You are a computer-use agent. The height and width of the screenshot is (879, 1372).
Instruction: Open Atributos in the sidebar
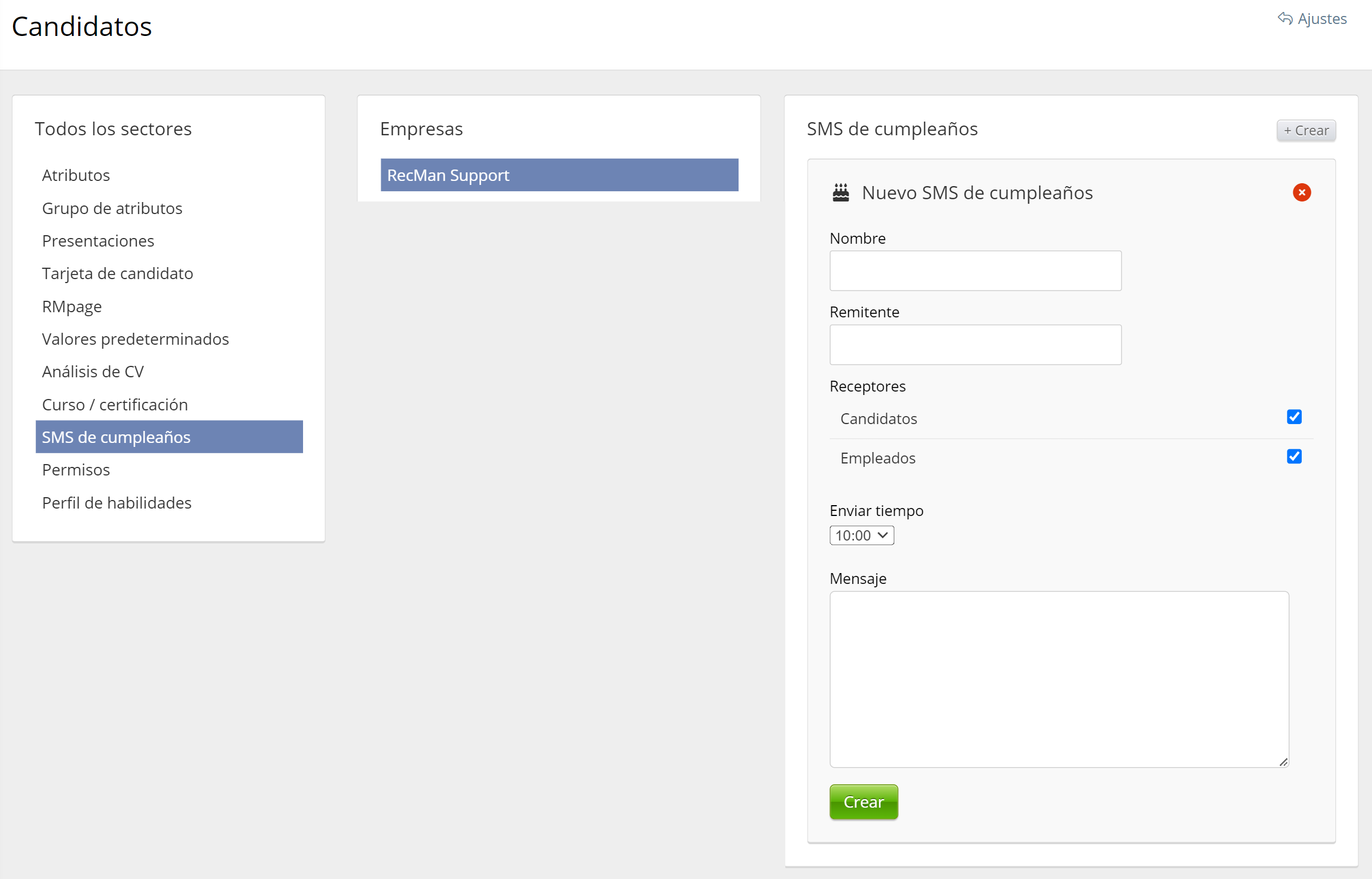(x=76, y=175)
